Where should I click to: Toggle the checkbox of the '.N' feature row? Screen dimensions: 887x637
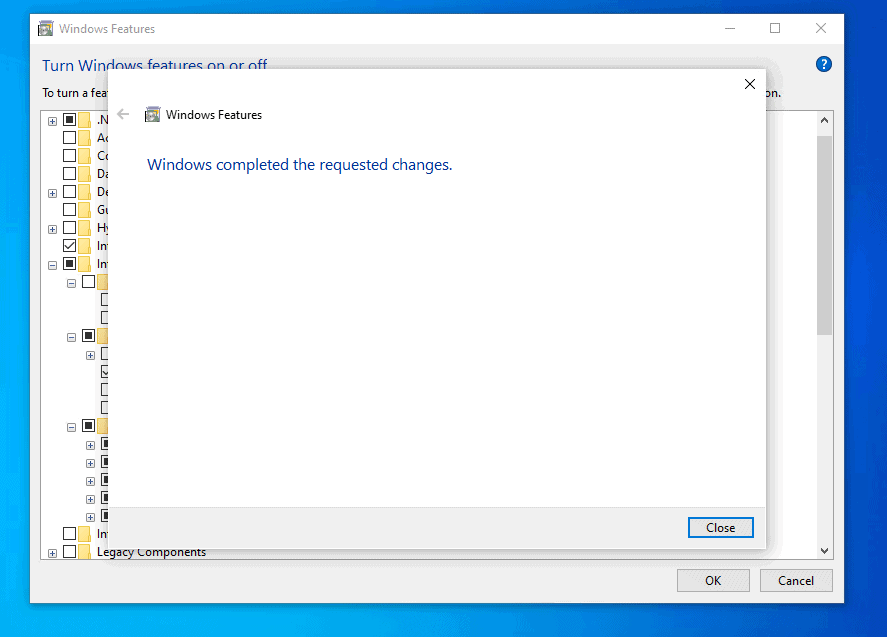point(70,119)
